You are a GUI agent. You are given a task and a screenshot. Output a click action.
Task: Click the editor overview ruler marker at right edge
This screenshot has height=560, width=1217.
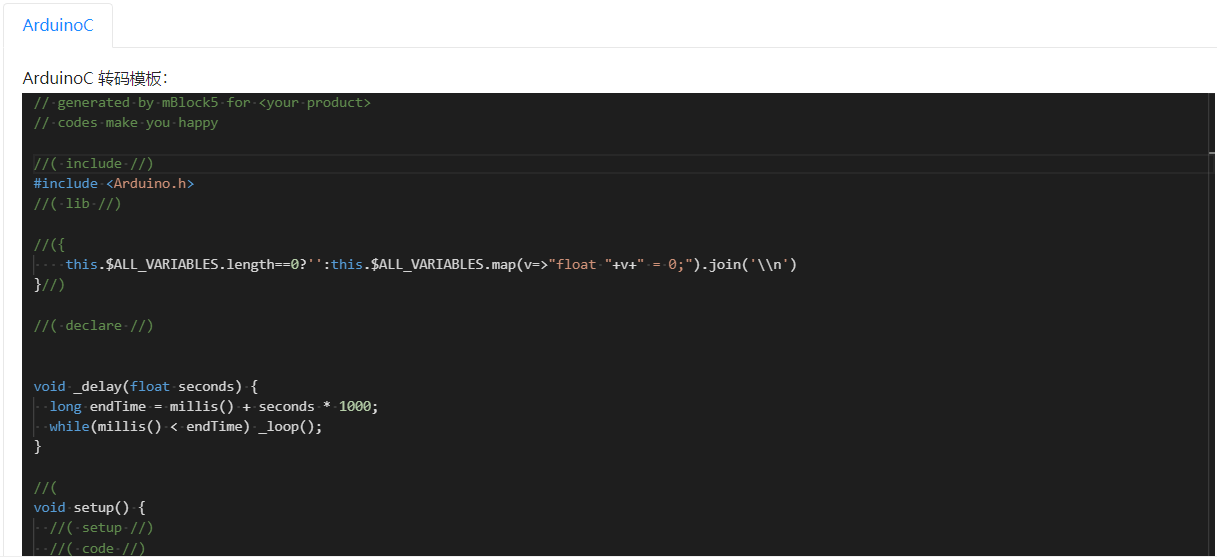click(1212, 153)
